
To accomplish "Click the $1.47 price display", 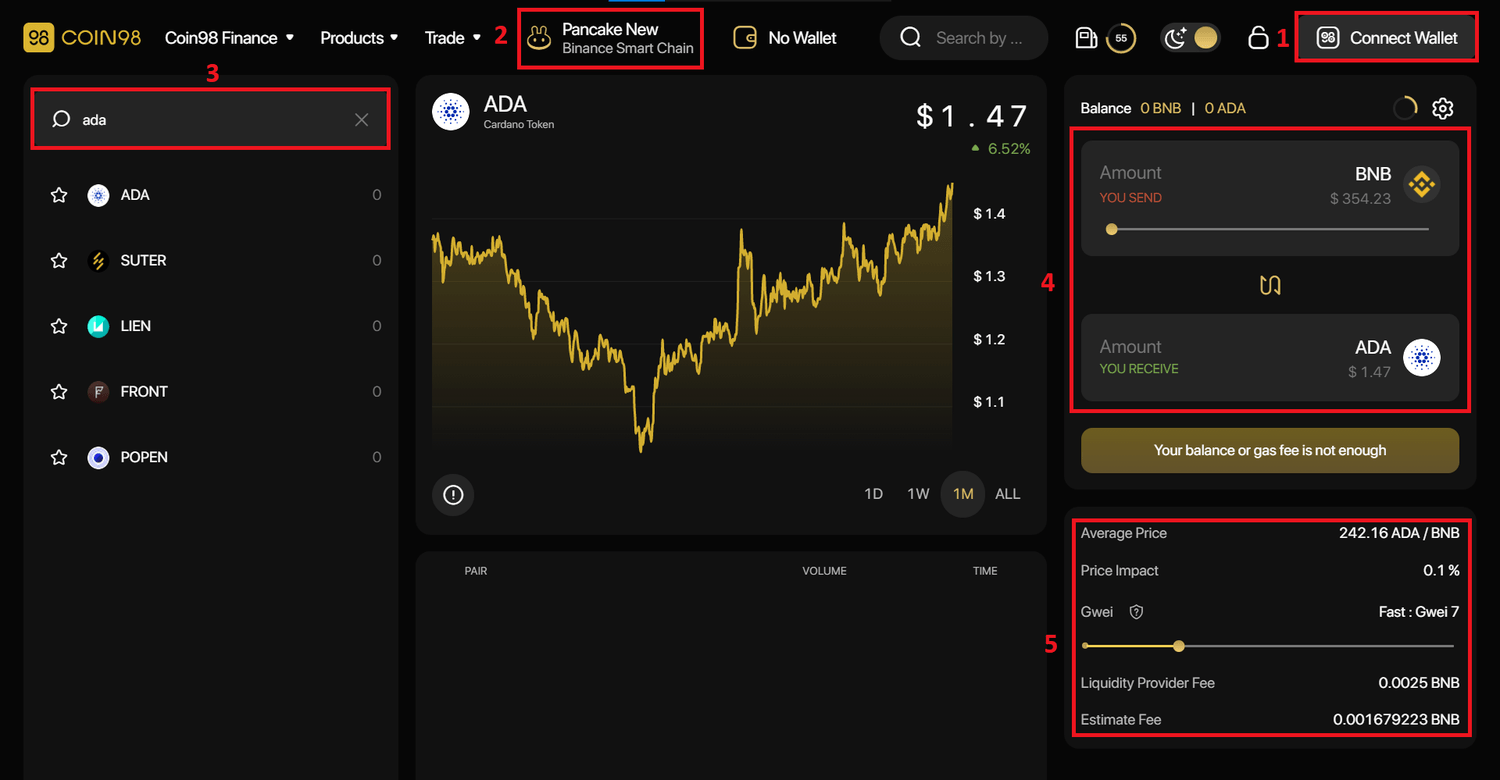I will tap(973, 116).
